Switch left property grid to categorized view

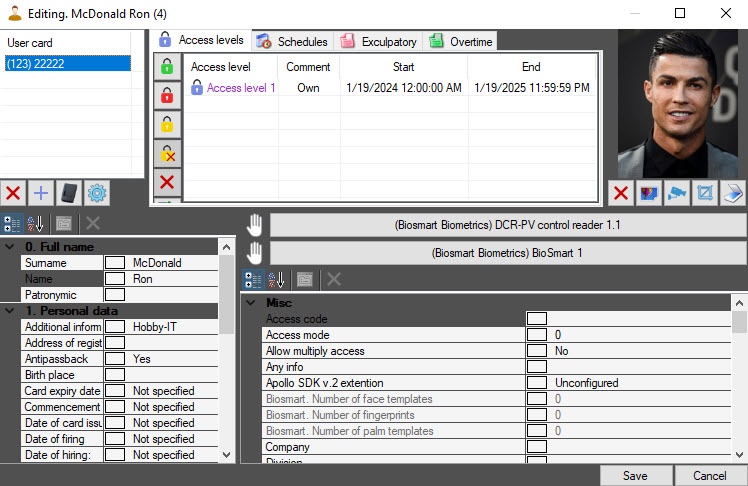click(12, 223)
